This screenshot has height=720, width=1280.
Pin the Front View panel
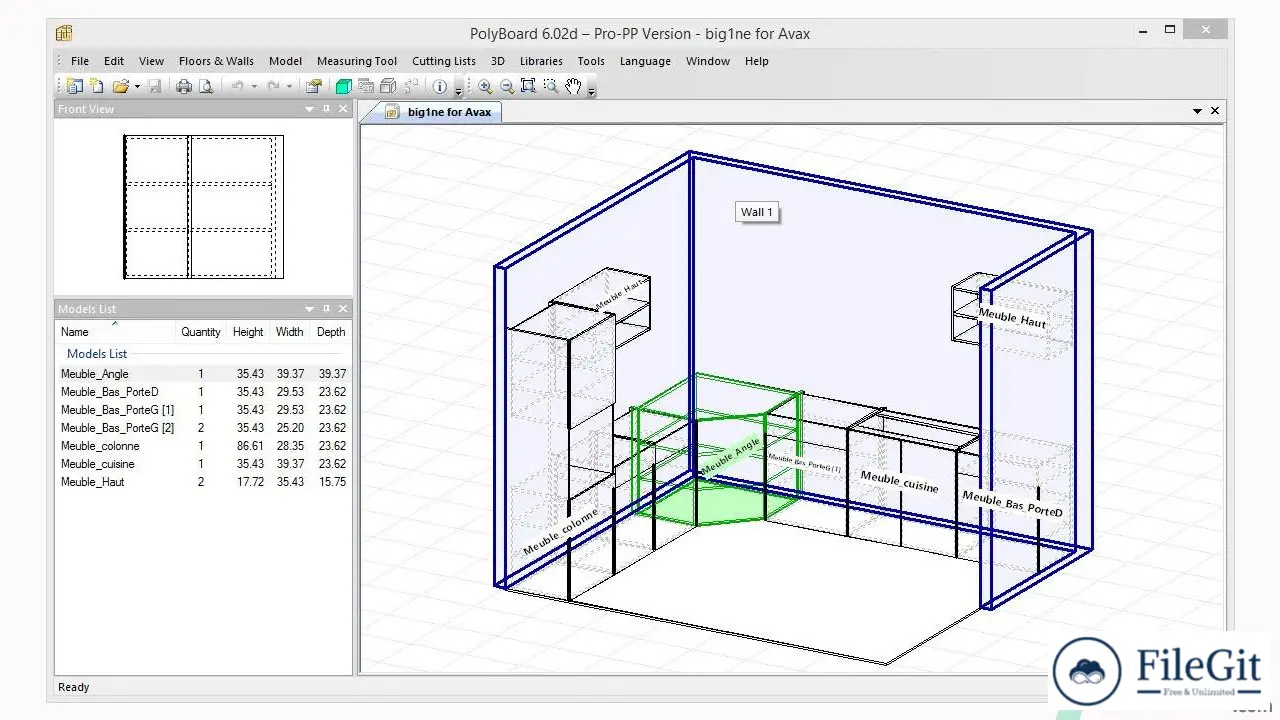tap(326, 109)
